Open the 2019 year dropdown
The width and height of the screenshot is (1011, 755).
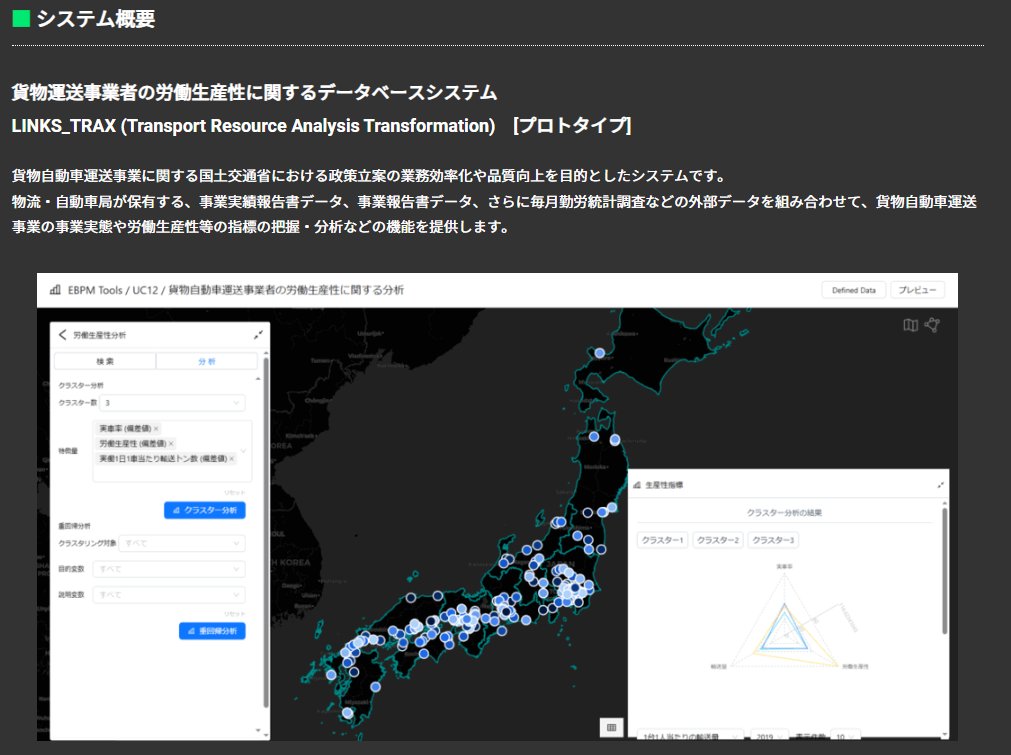pyautogui.click(x=769, y=736)
